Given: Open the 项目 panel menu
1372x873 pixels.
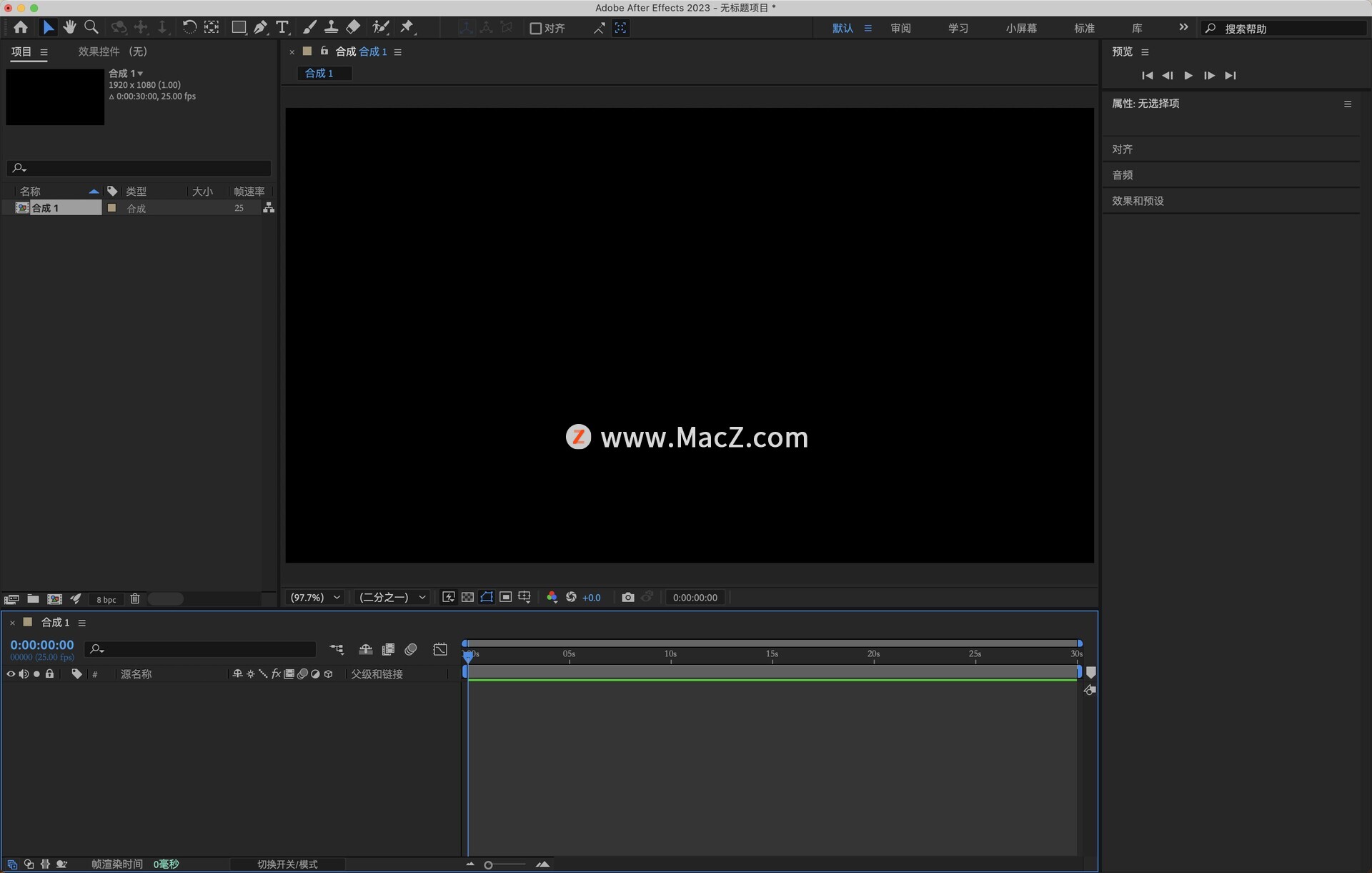Looking at the screenshot, I should [44, 52].
